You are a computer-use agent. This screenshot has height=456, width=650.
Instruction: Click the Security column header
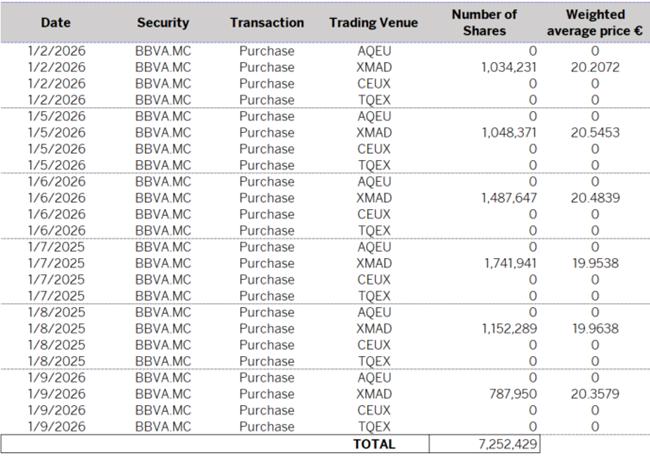click(x=163, y=22)
